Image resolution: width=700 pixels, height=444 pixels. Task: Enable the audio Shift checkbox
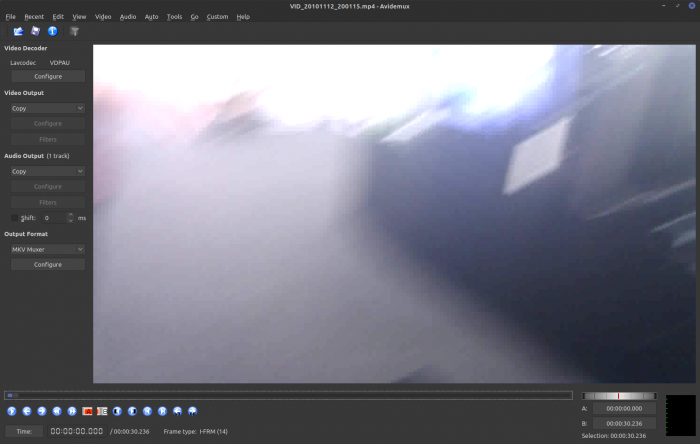tap(15, 217)
